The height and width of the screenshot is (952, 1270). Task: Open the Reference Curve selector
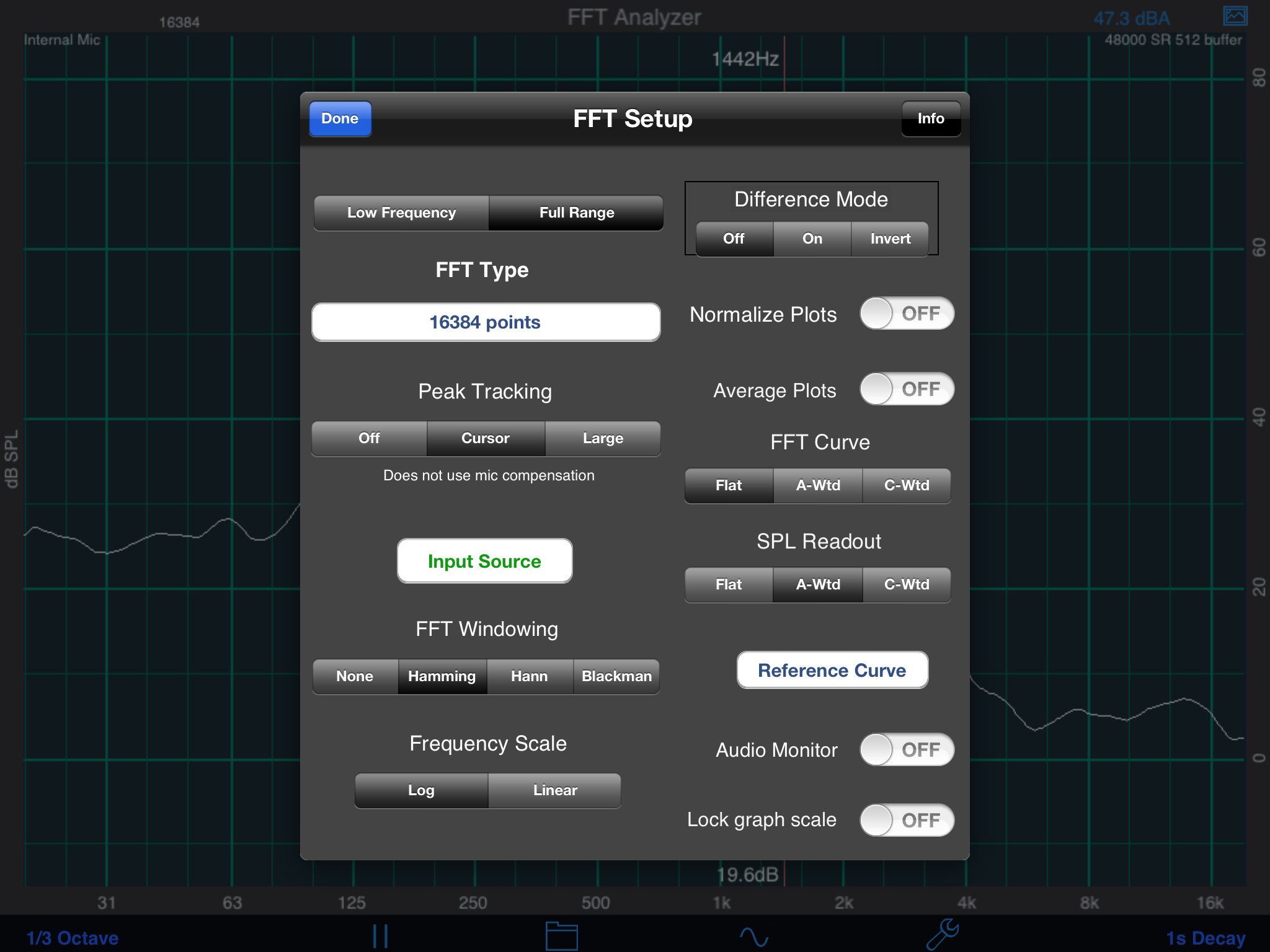pyautogui.click(x=832, y=670)
